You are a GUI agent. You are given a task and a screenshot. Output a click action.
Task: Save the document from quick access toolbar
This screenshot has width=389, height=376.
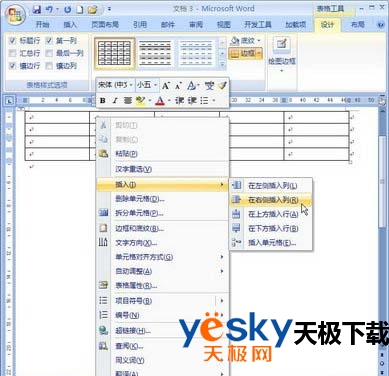(37, 10)
